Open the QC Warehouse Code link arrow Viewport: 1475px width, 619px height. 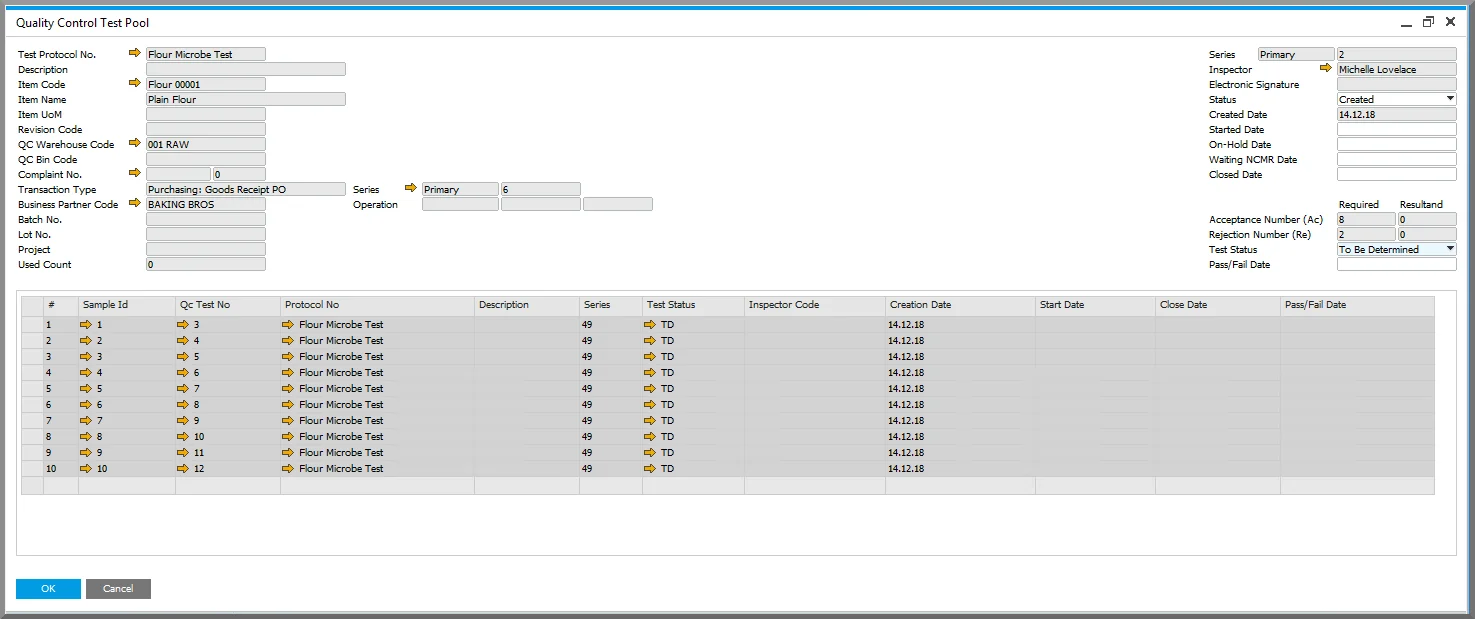(x=135, y=144)
